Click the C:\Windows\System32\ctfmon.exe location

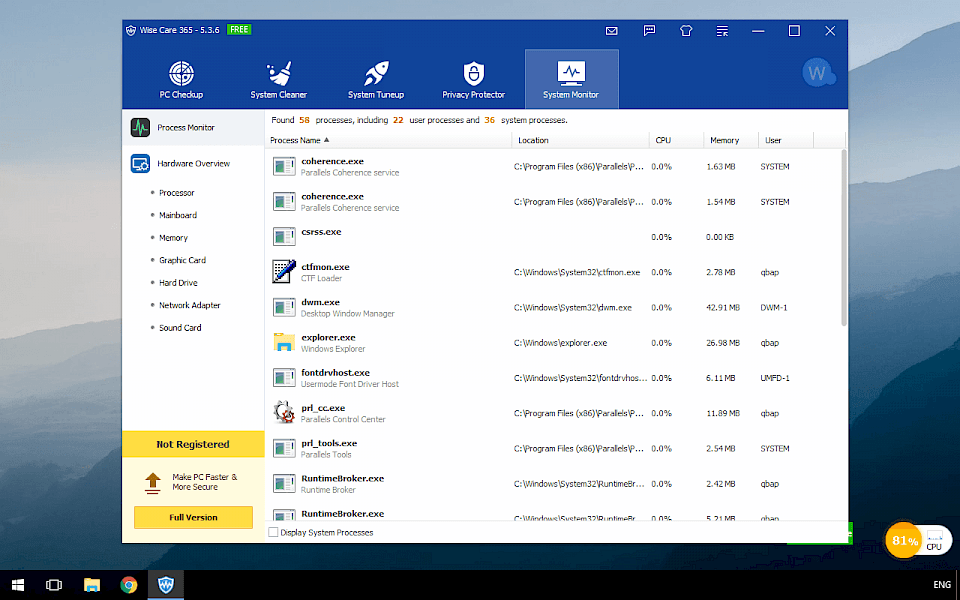(x=577, y=272)
